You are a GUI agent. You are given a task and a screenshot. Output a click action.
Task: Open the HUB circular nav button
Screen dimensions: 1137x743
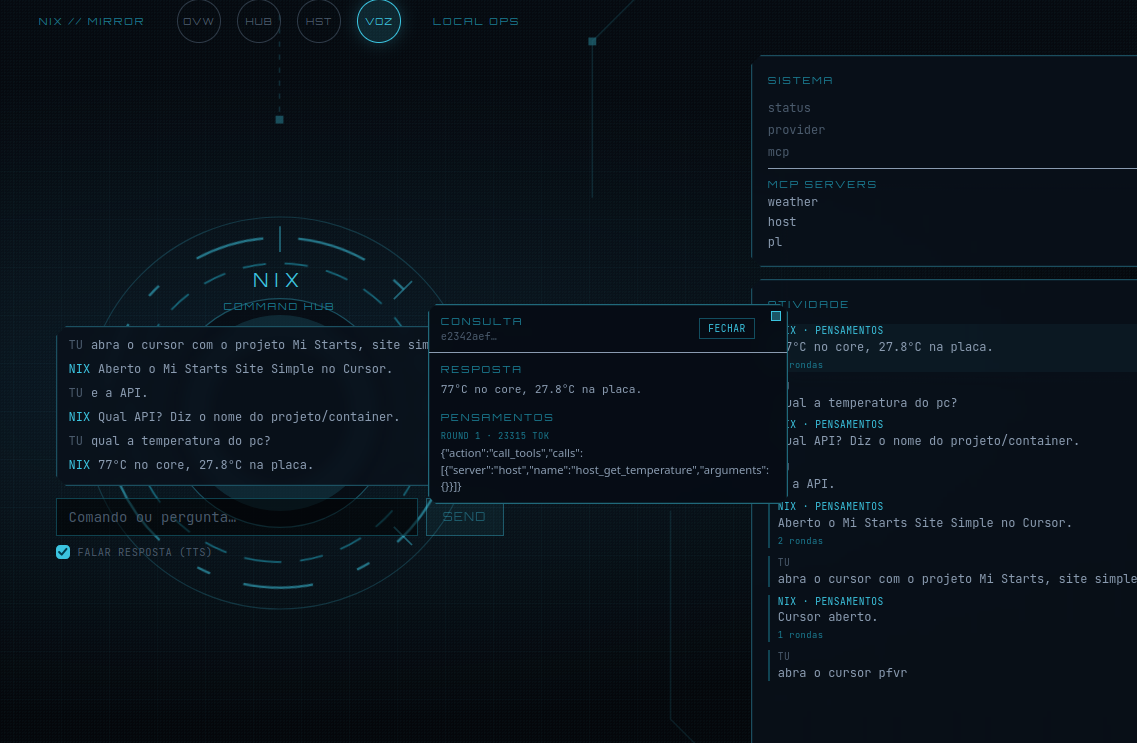pos(259,22)
